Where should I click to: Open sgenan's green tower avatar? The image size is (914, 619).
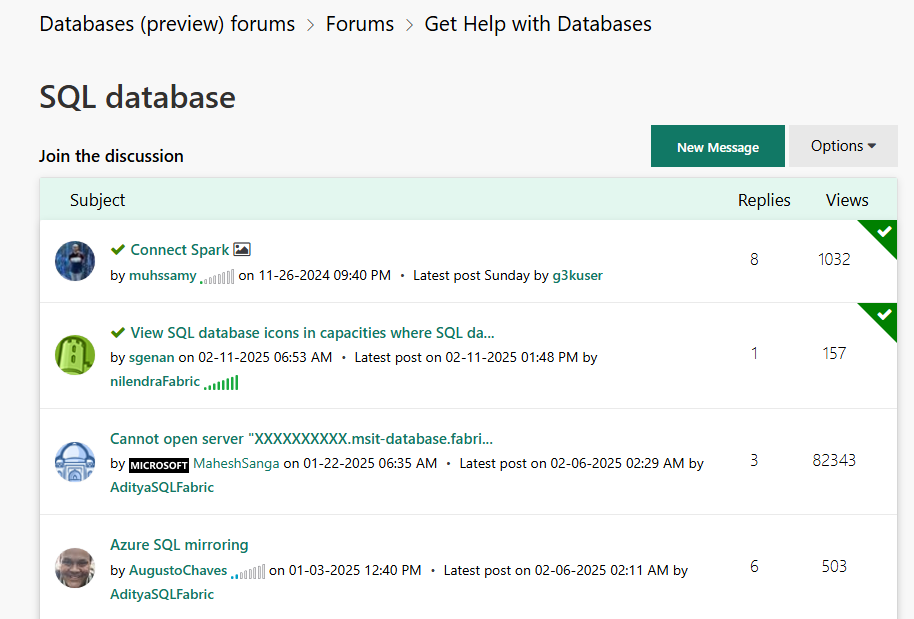75,355
